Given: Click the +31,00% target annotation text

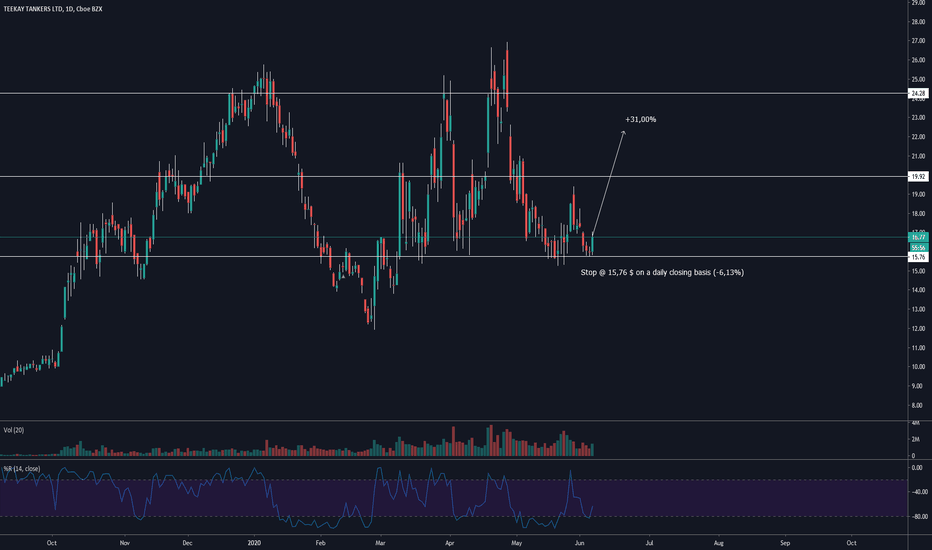Looking at the screenshot, I should 641,120.
